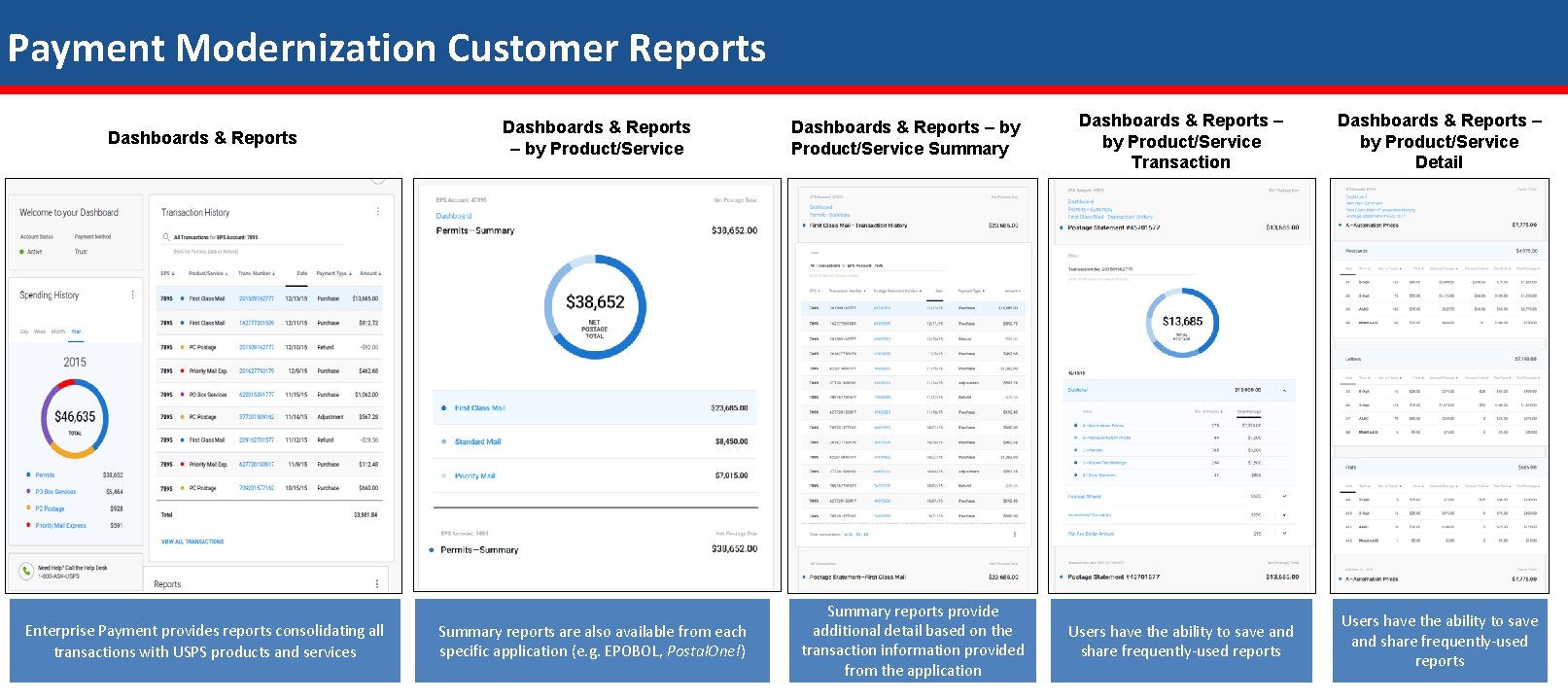
Task: Click the magnifier icon beside All Transactions
Action: pyautogui.click(x=166, y=237)
